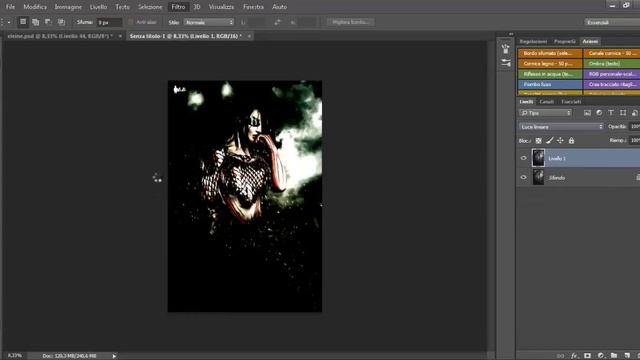The height and width of the screenshot is (360, 640).
Task: Open the brush presets collapsed panel icon
Action: coord(506,49)
